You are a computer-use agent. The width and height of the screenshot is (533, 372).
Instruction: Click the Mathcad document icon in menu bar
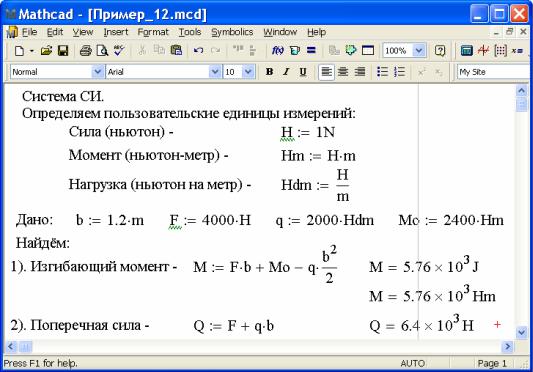[x=12, y=32]
